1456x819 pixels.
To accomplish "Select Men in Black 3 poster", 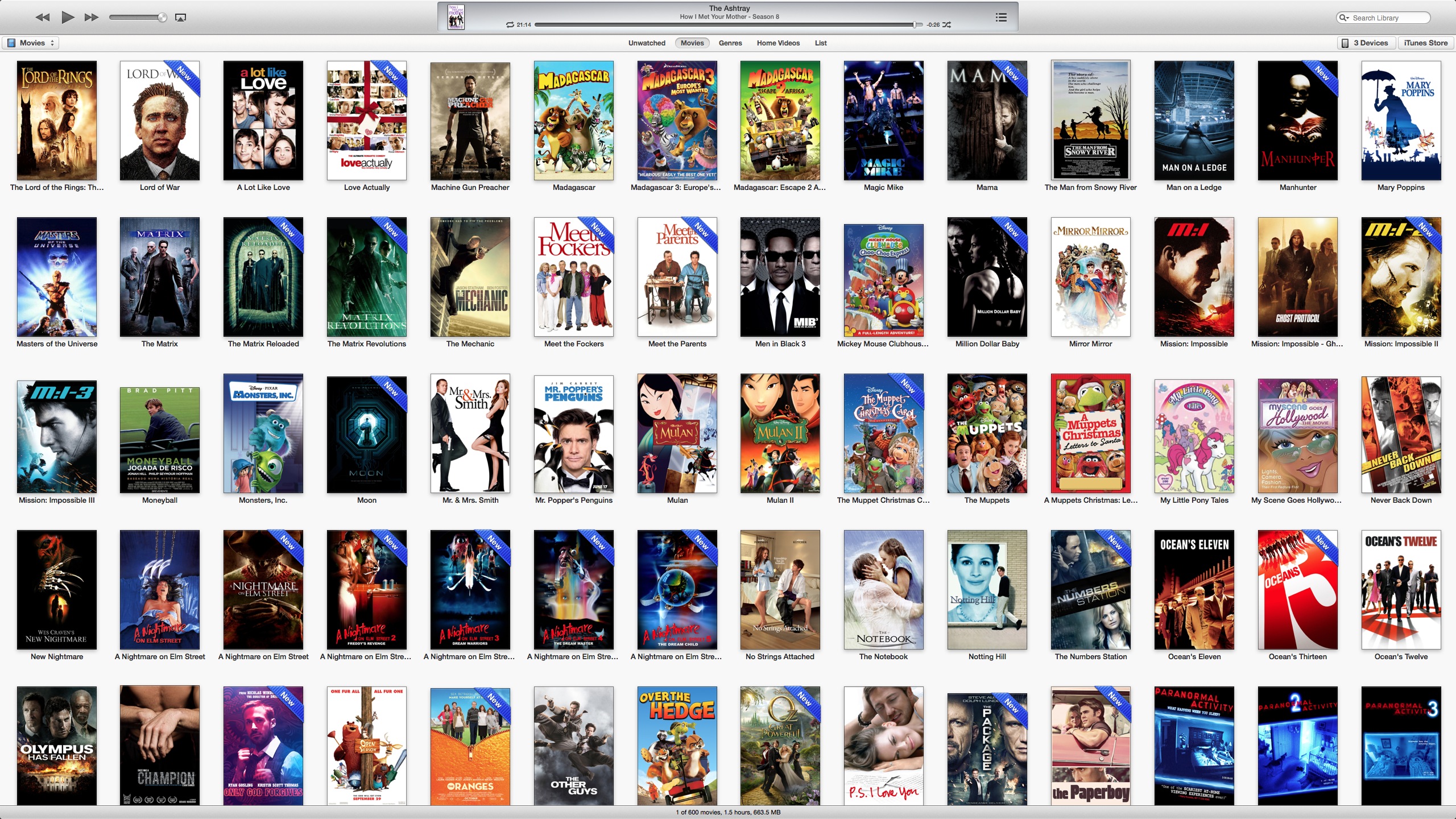I will point(780,277).
